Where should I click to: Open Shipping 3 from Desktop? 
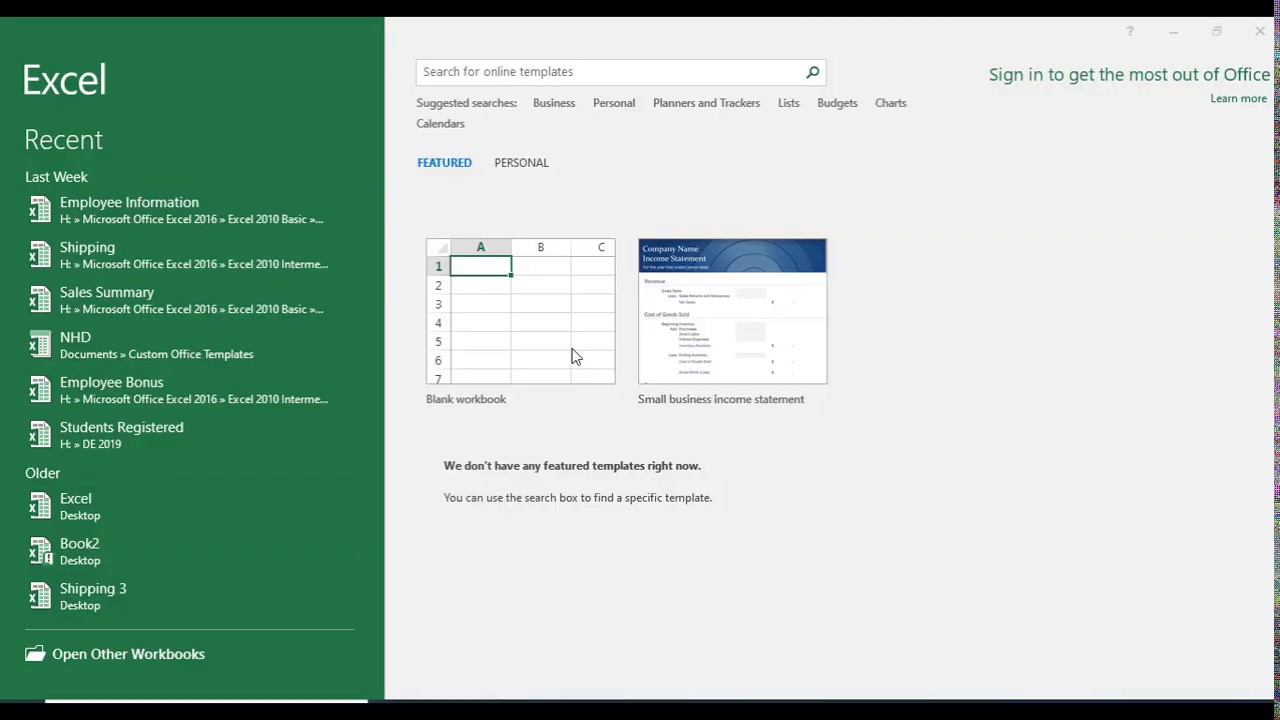[x=190, y=596]
